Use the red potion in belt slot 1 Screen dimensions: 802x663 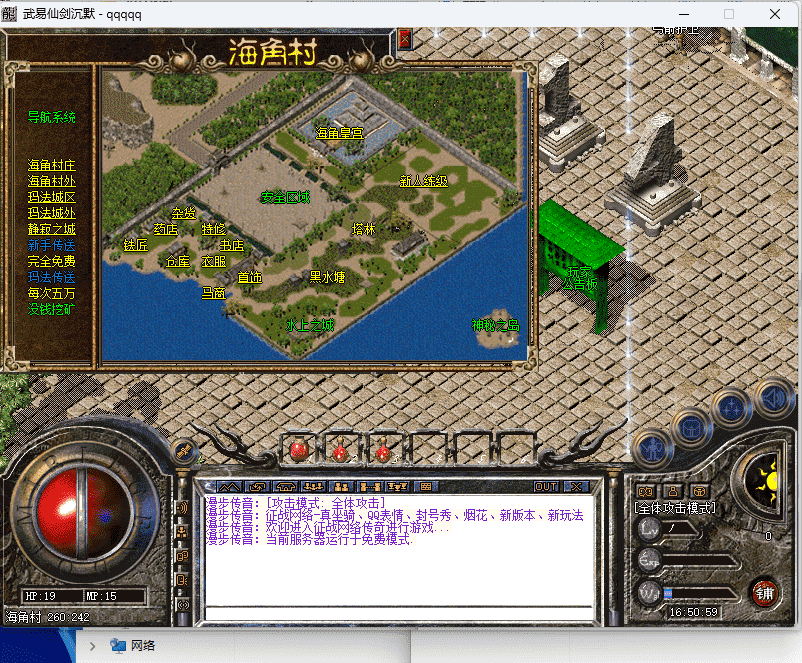click(299, 450)
